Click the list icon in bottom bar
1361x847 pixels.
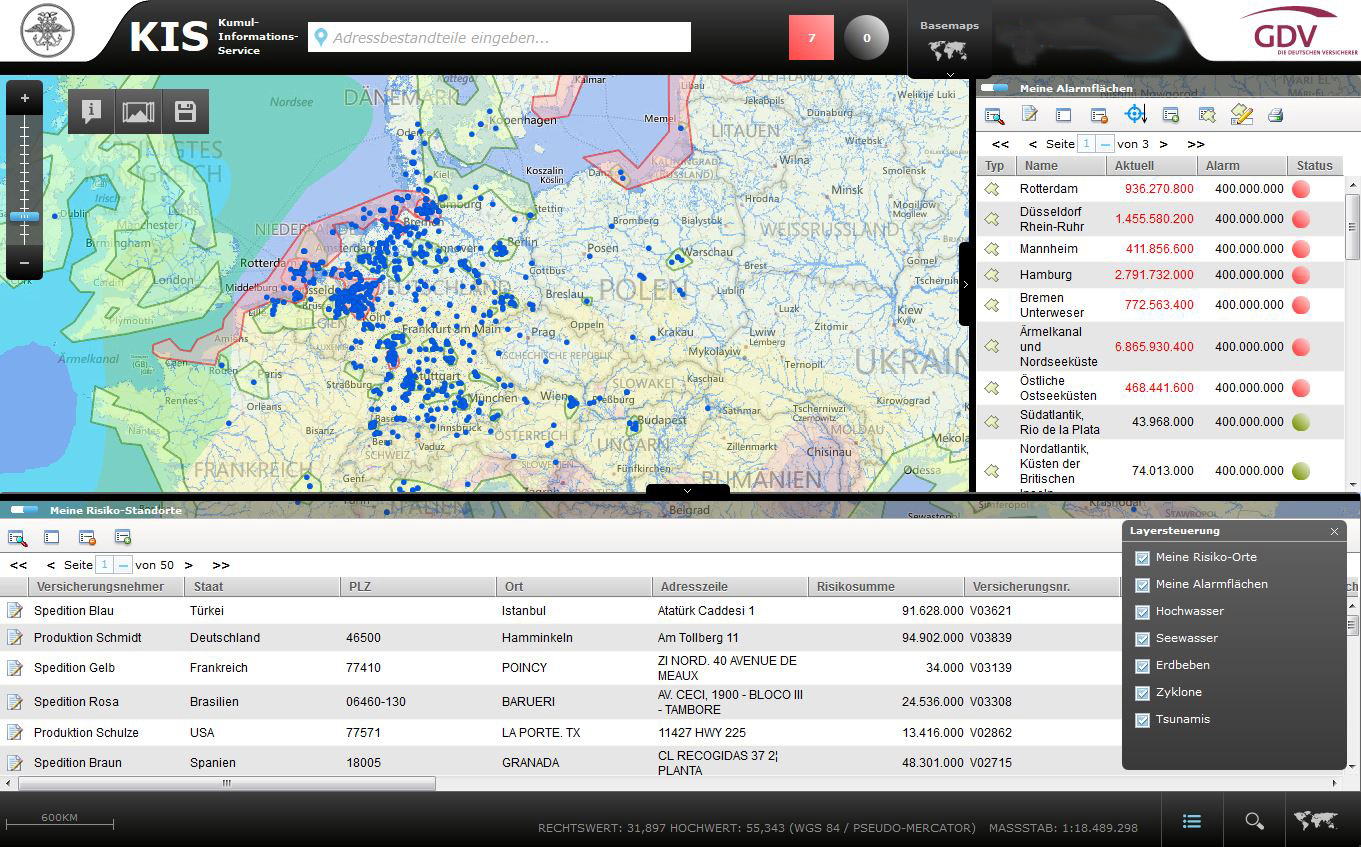click(x=1191, y=821)
